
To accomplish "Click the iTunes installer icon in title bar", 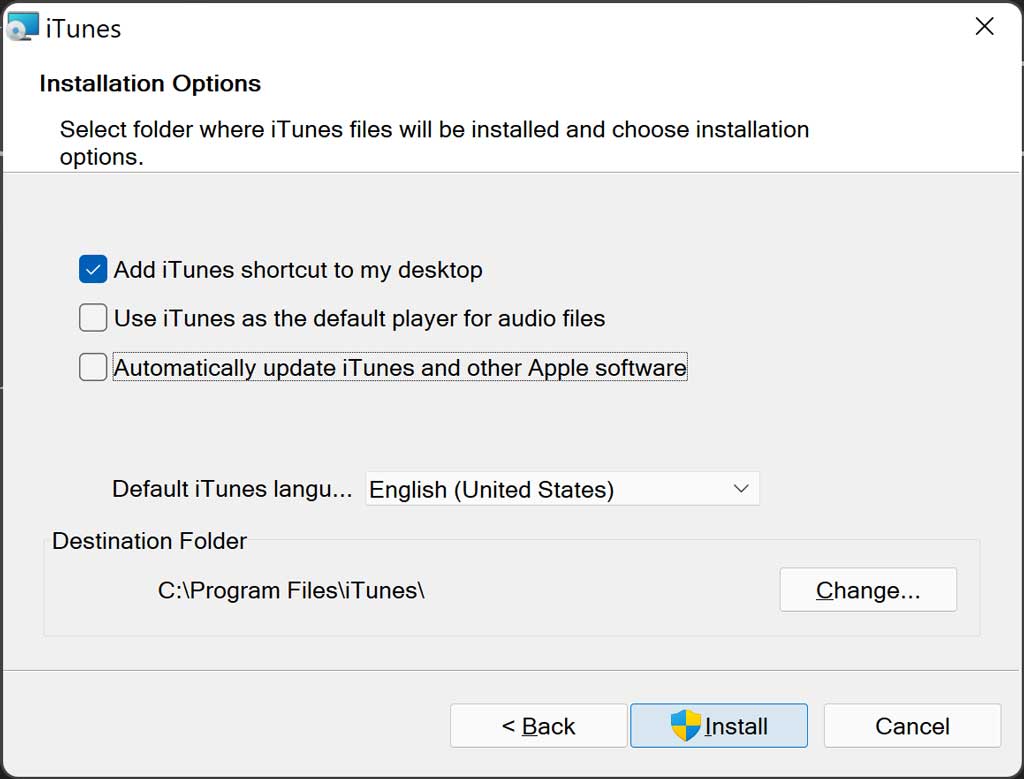I will 23,27.
